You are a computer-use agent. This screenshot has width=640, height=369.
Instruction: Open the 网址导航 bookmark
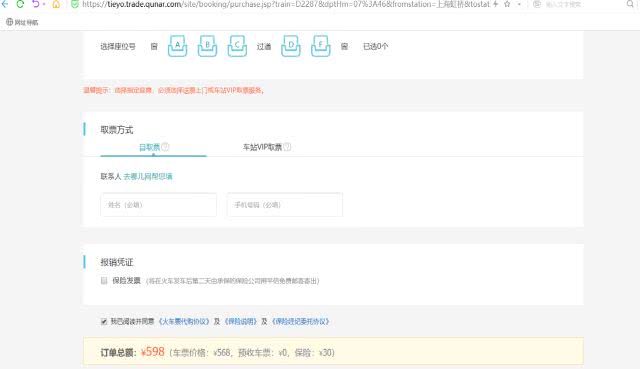click(x=22, y=22)
